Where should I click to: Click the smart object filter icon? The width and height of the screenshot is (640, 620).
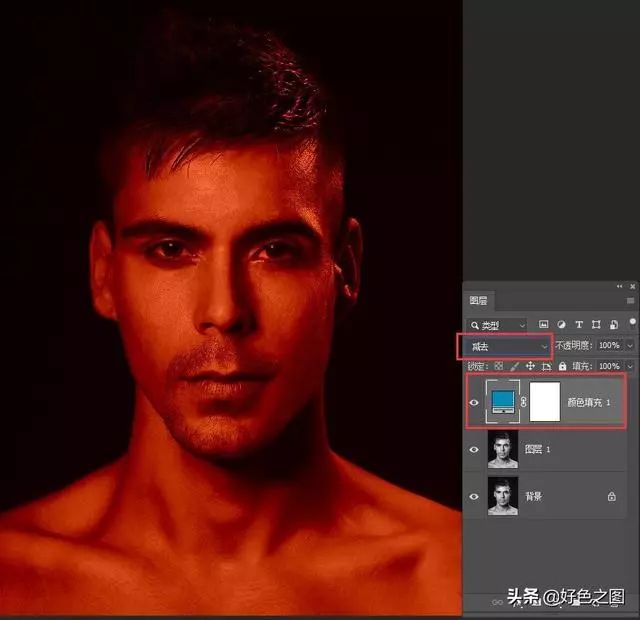(611, 325)
